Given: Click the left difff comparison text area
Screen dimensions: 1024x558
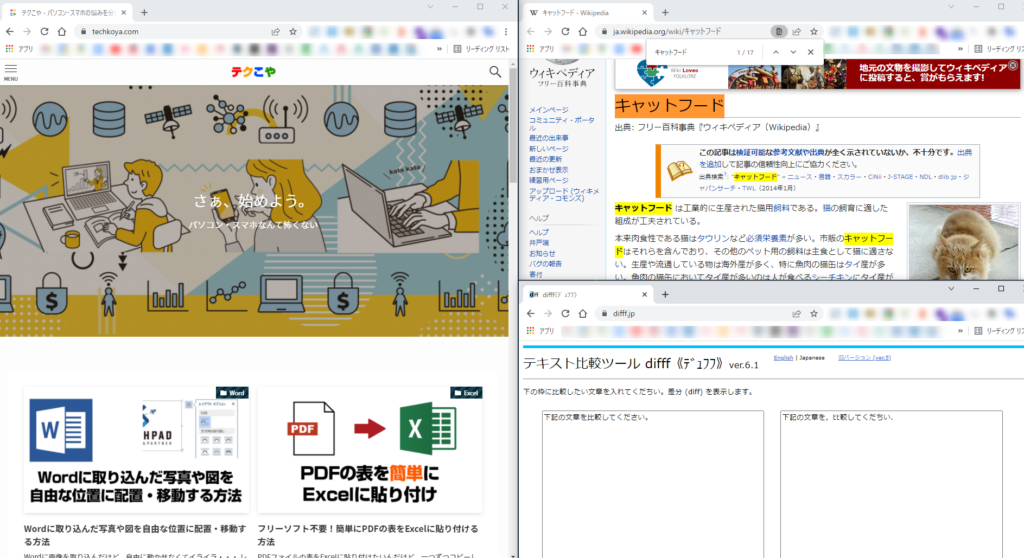Looking at the screenshot, I should pyautogui.click(x=653, y=484).
